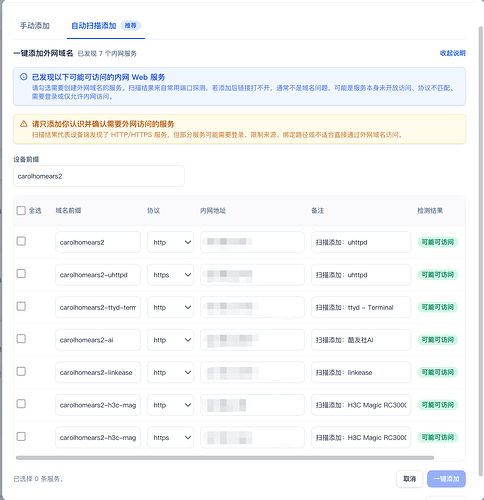Tick the checkbox for carolhomears2-uhttpd row
The width and height of the screenshot is (484, 500).
[x=21, y=274]
